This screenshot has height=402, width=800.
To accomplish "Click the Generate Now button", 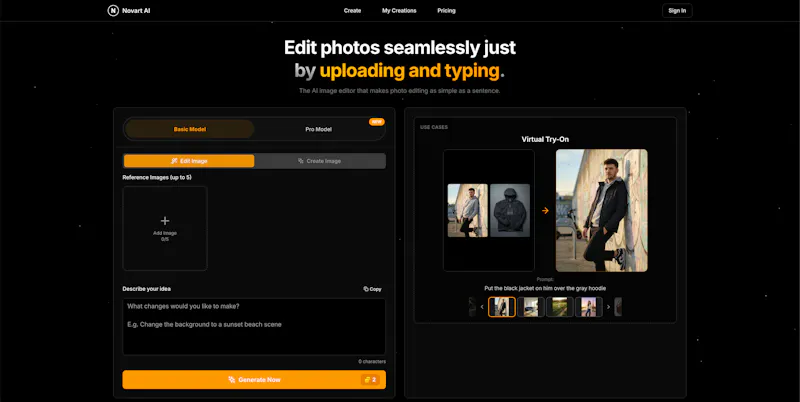I will tap(254, 380).
